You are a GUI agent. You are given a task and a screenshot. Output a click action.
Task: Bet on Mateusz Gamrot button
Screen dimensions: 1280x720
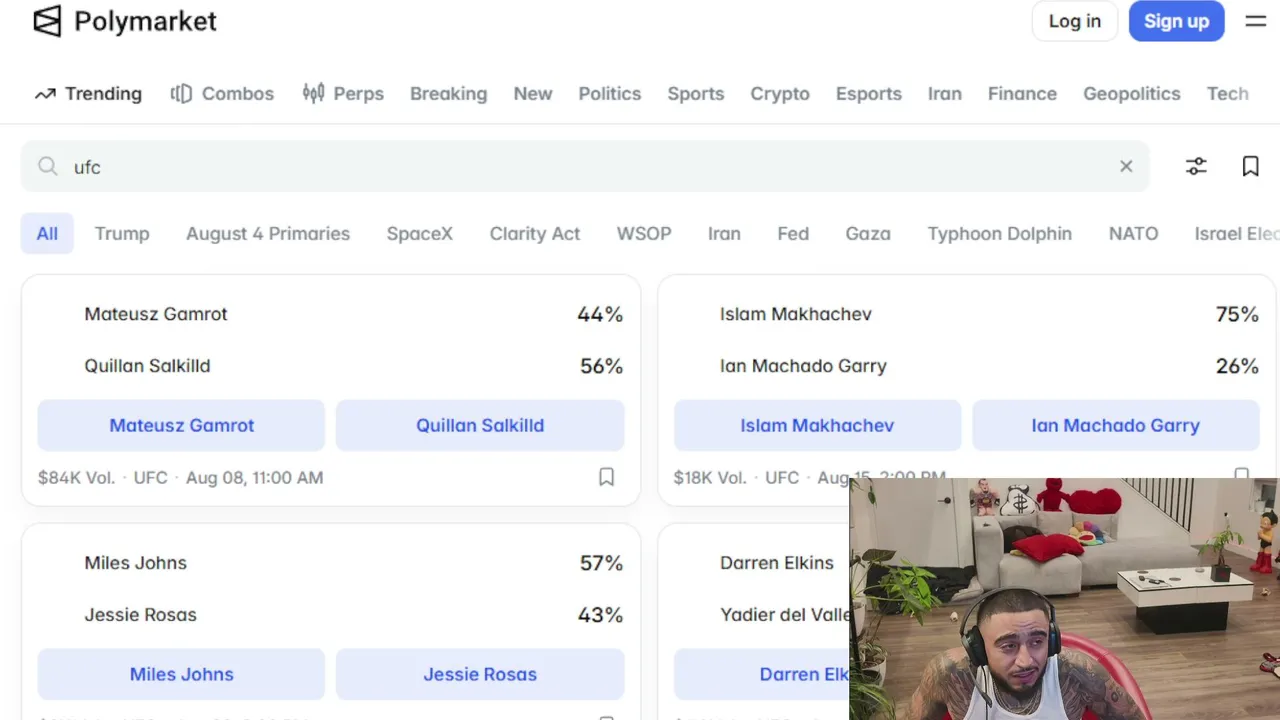(x=182, y=425)
